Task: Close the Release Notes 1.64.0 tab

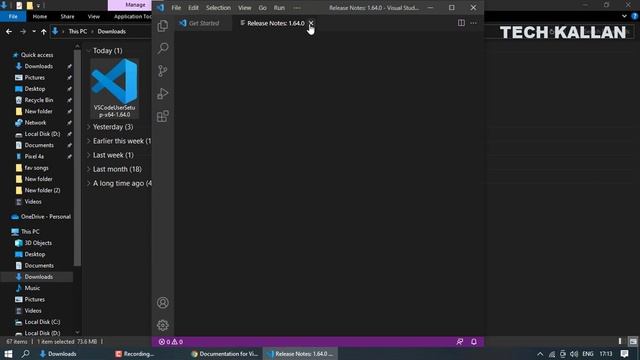Action: tap(311, 23)
